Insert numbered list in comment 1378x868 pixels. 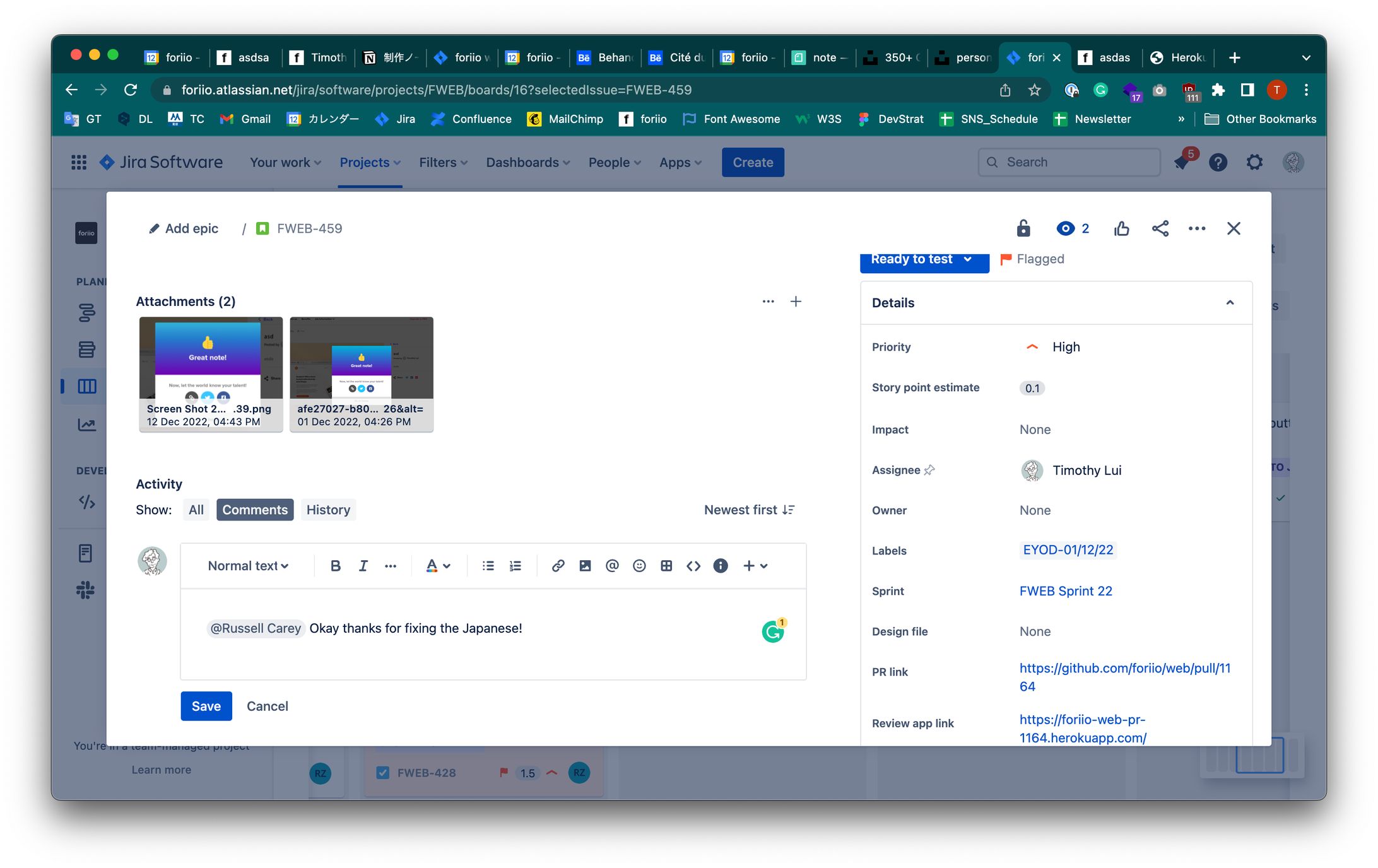(515, 566)
